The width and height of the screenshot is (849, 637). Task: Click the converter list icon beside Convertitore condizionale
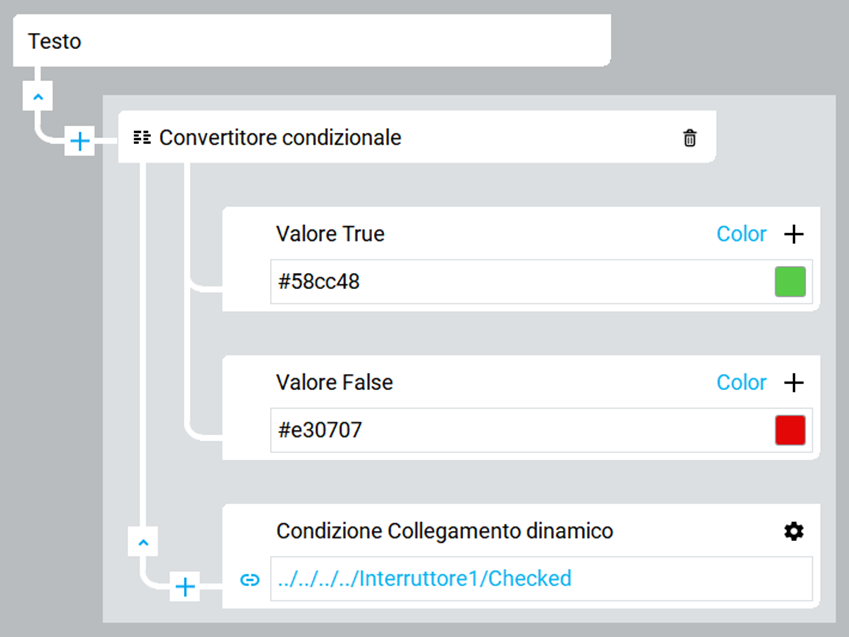click(142, 138)
